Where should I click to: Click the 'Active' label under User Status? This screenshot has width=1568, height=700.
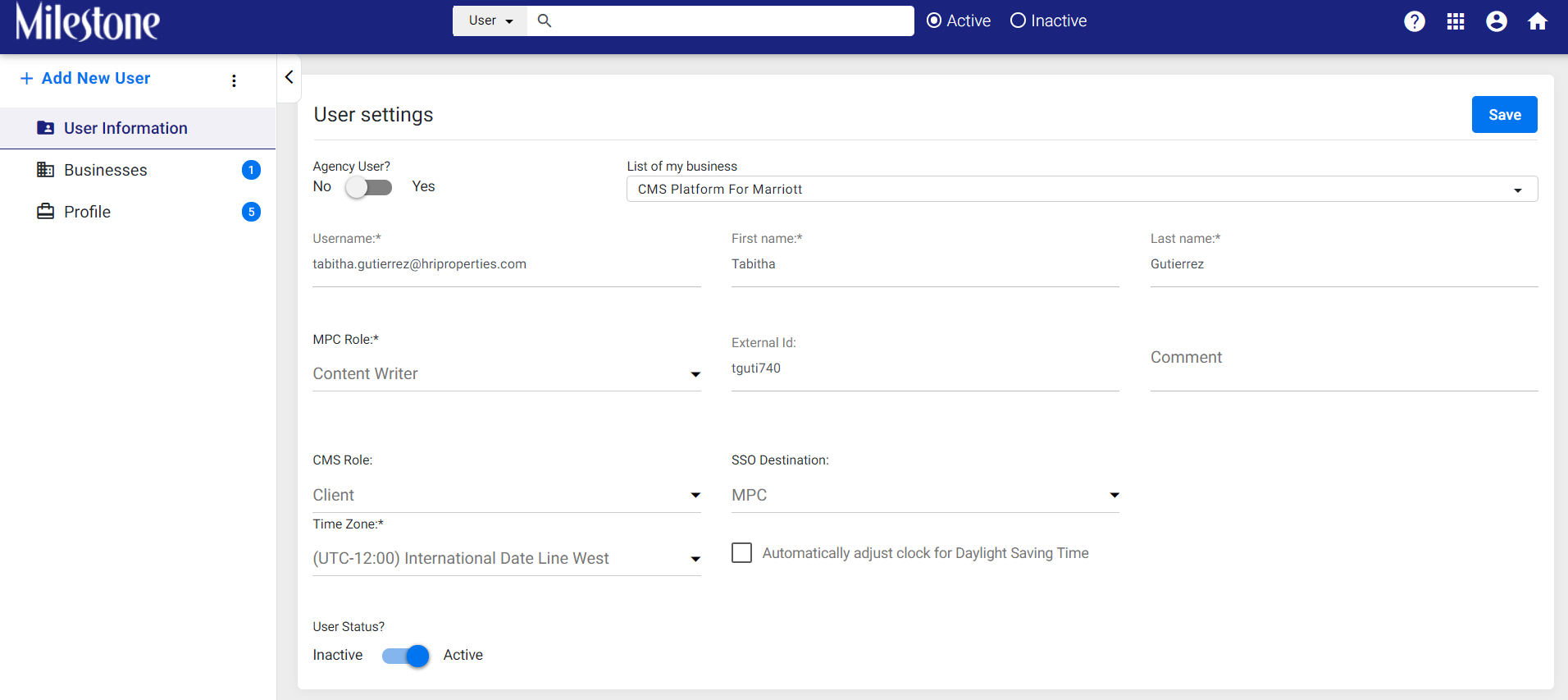(x=463, y=655)
